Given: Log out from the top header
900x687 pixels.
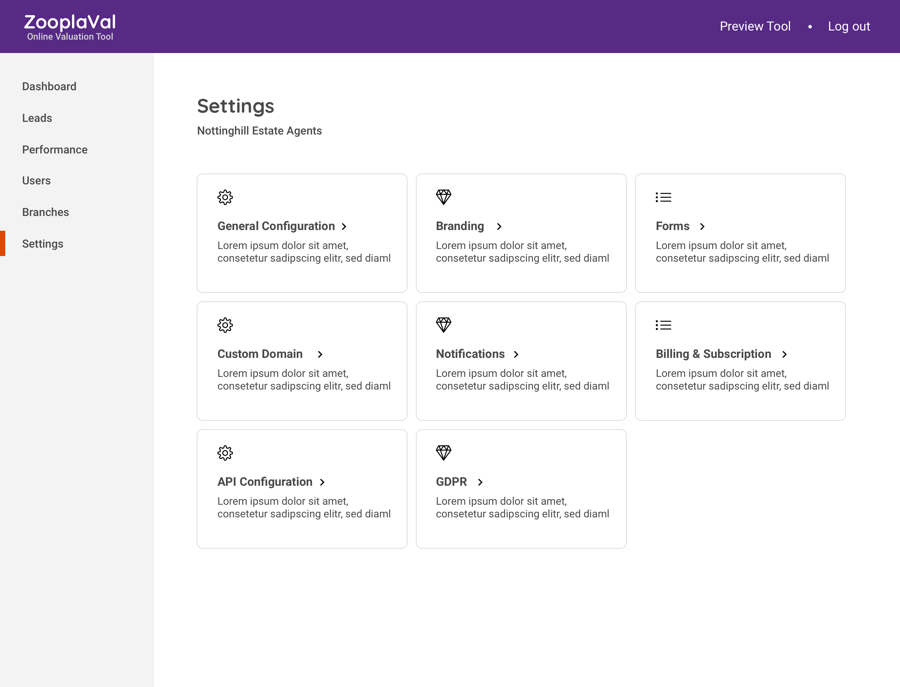Looking at the screenshot, I should [x=849, y=27].
